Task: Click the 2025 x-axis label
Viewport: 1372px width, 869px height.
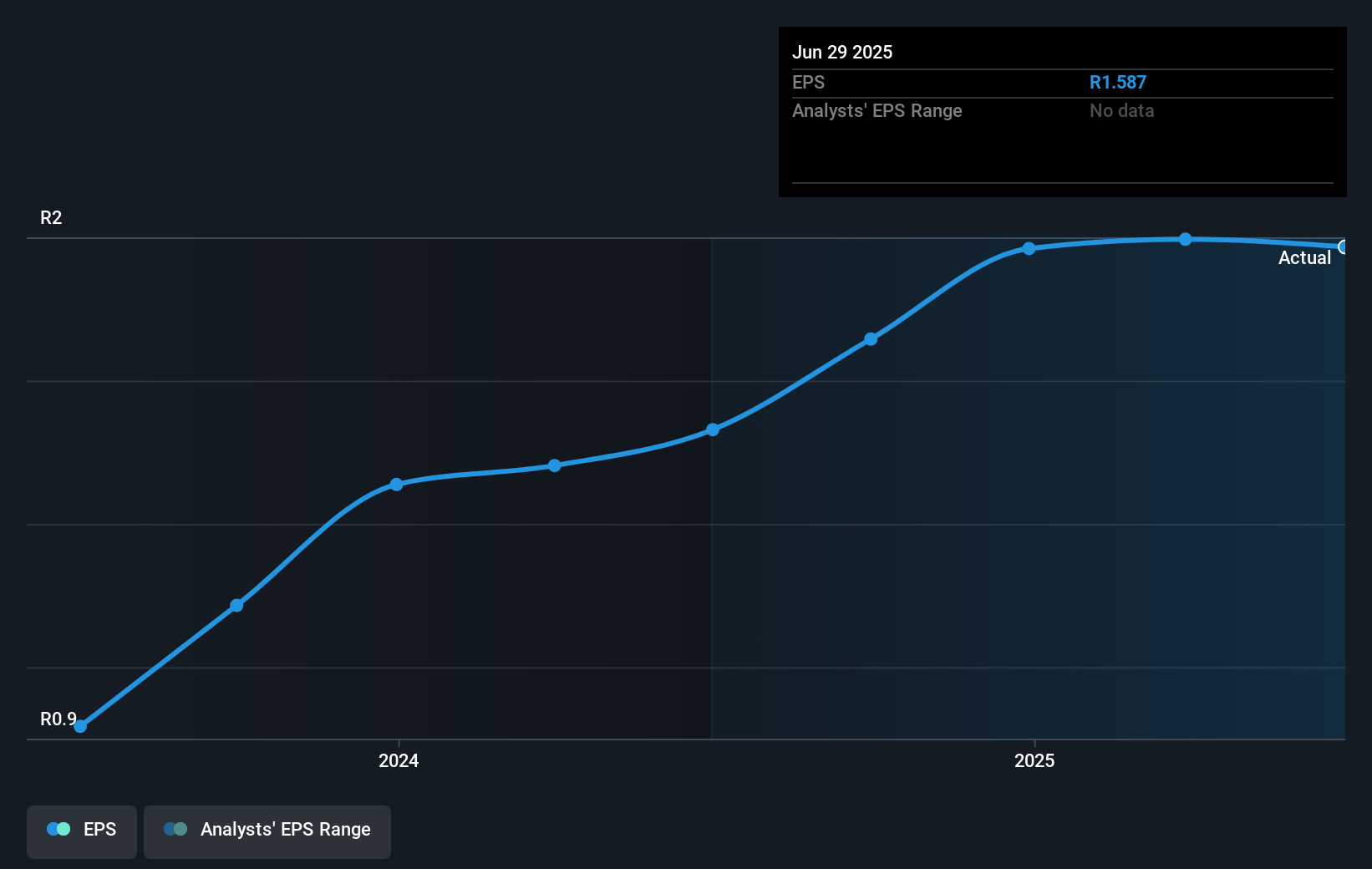Action: click(x=1034, y=760)
